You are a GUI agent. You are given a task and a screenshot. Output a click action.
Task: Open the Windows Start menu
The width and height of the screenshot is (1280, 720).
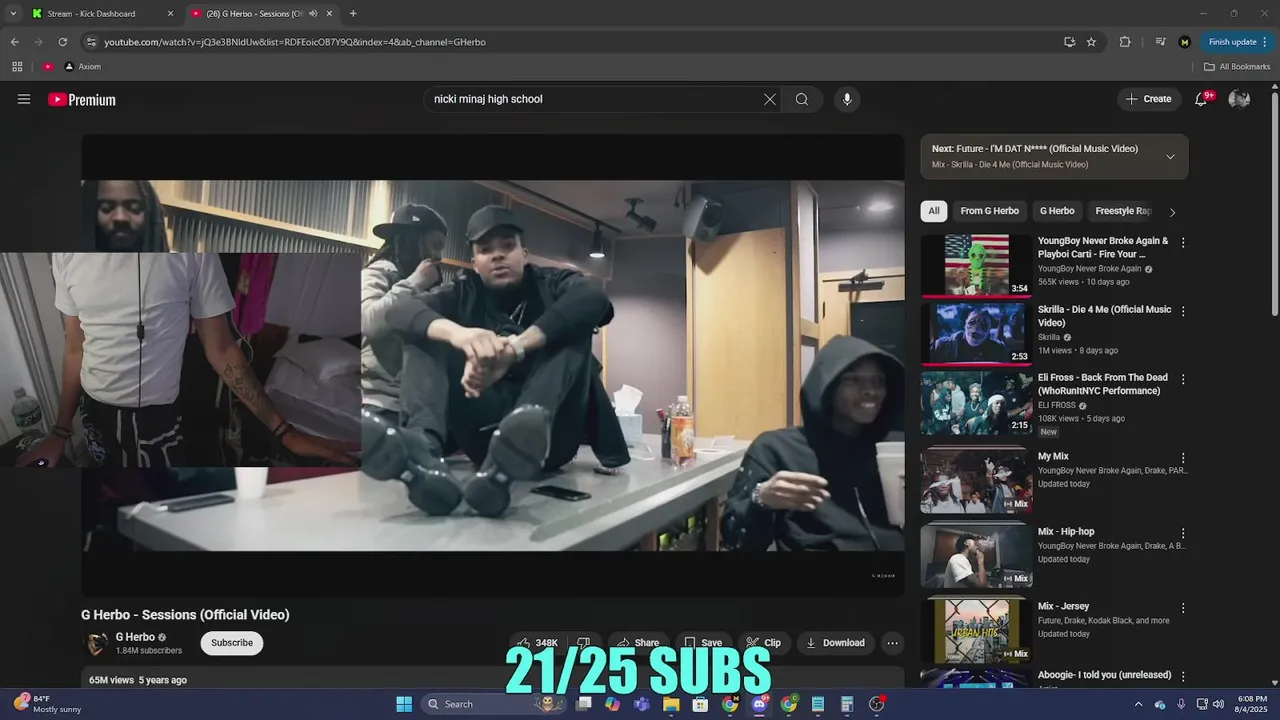pyautogui.click(x=404, y=704)
